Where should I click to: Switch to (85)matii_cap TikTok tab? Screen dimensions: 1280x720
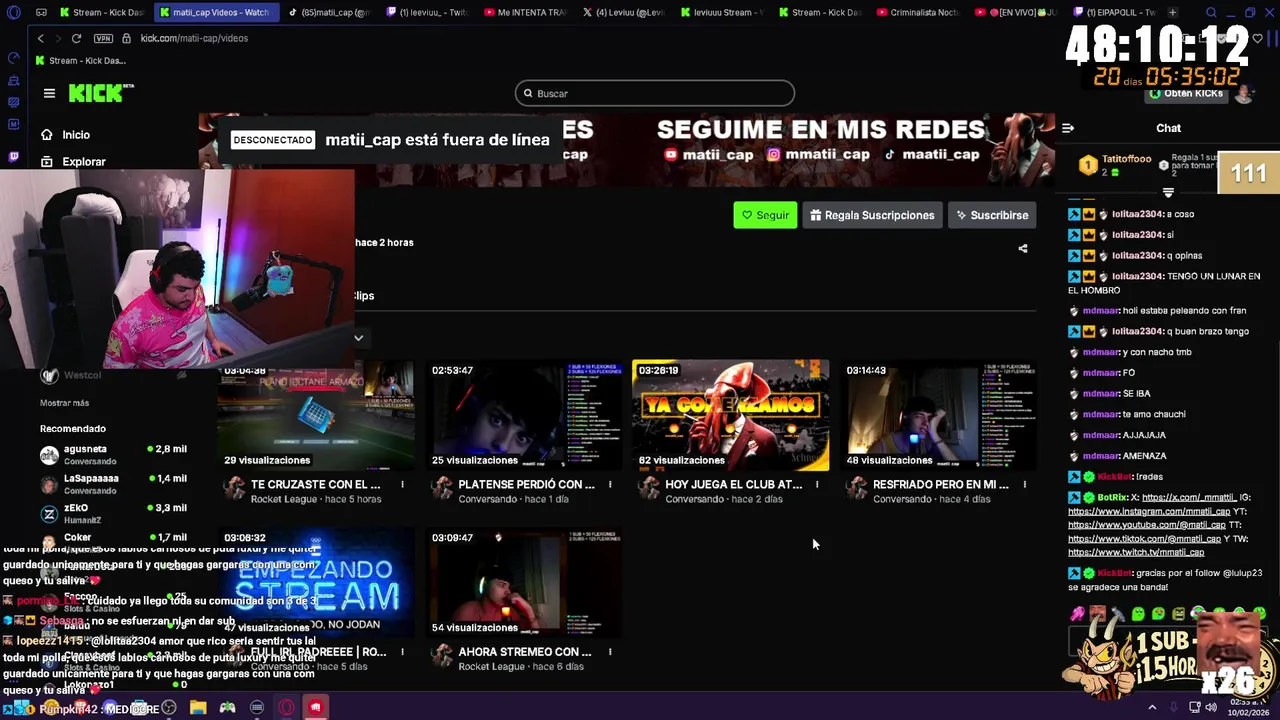(329, 12)
